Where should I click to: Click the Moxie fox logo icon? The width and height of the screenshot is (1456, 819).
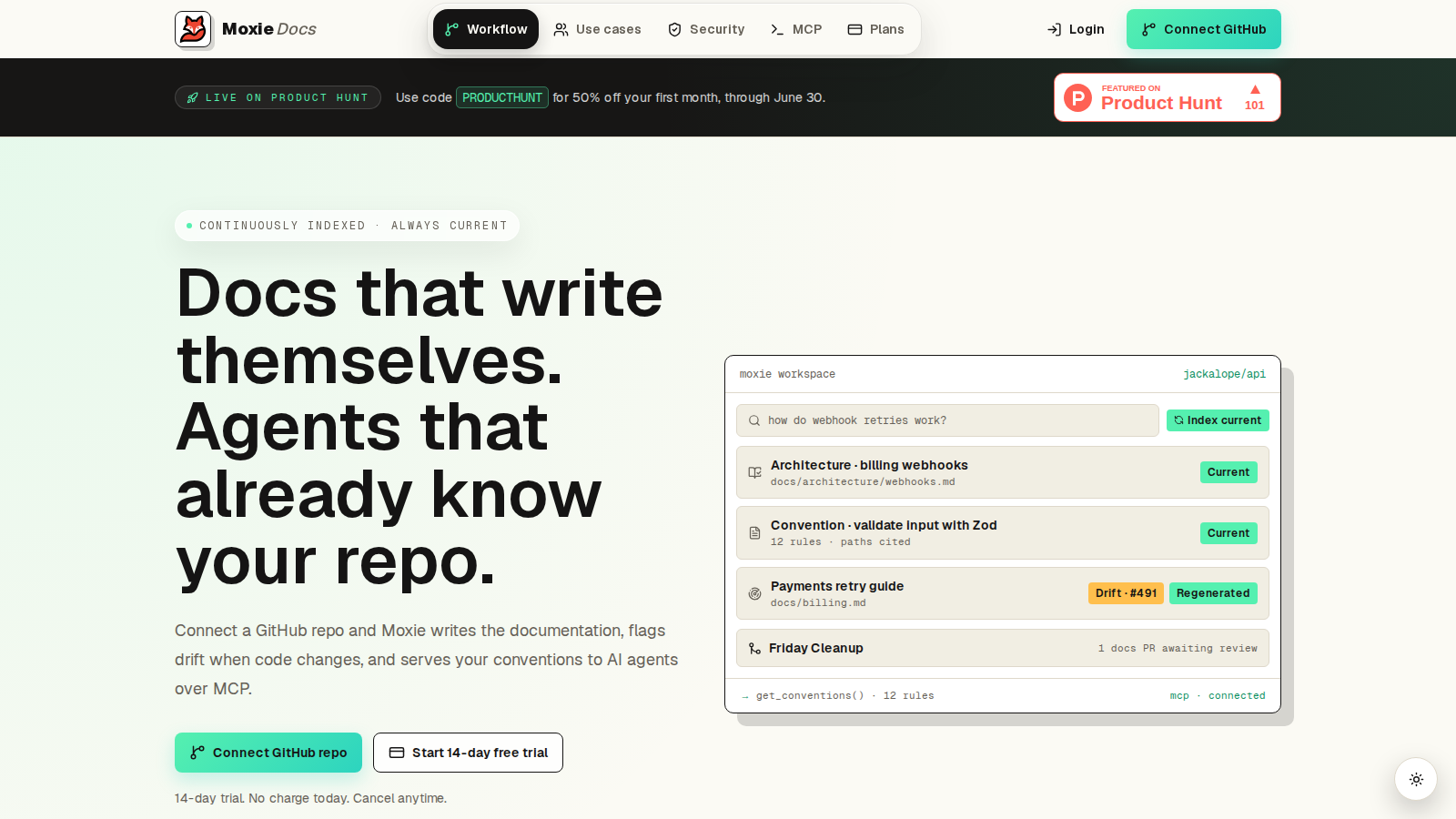193,29
